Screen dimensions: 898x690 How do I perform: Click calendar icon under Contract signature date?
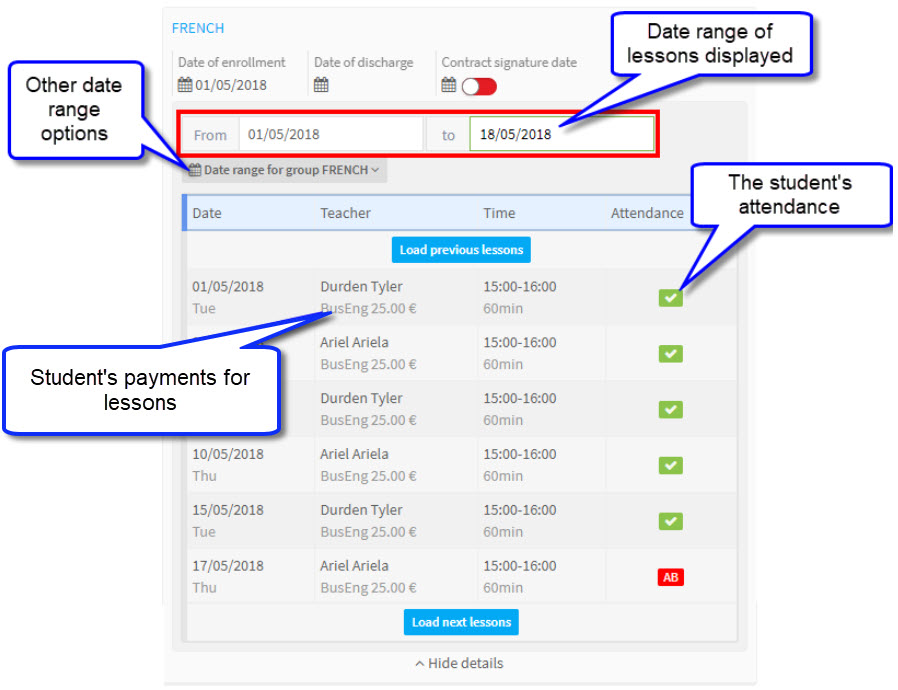[449, 85]
